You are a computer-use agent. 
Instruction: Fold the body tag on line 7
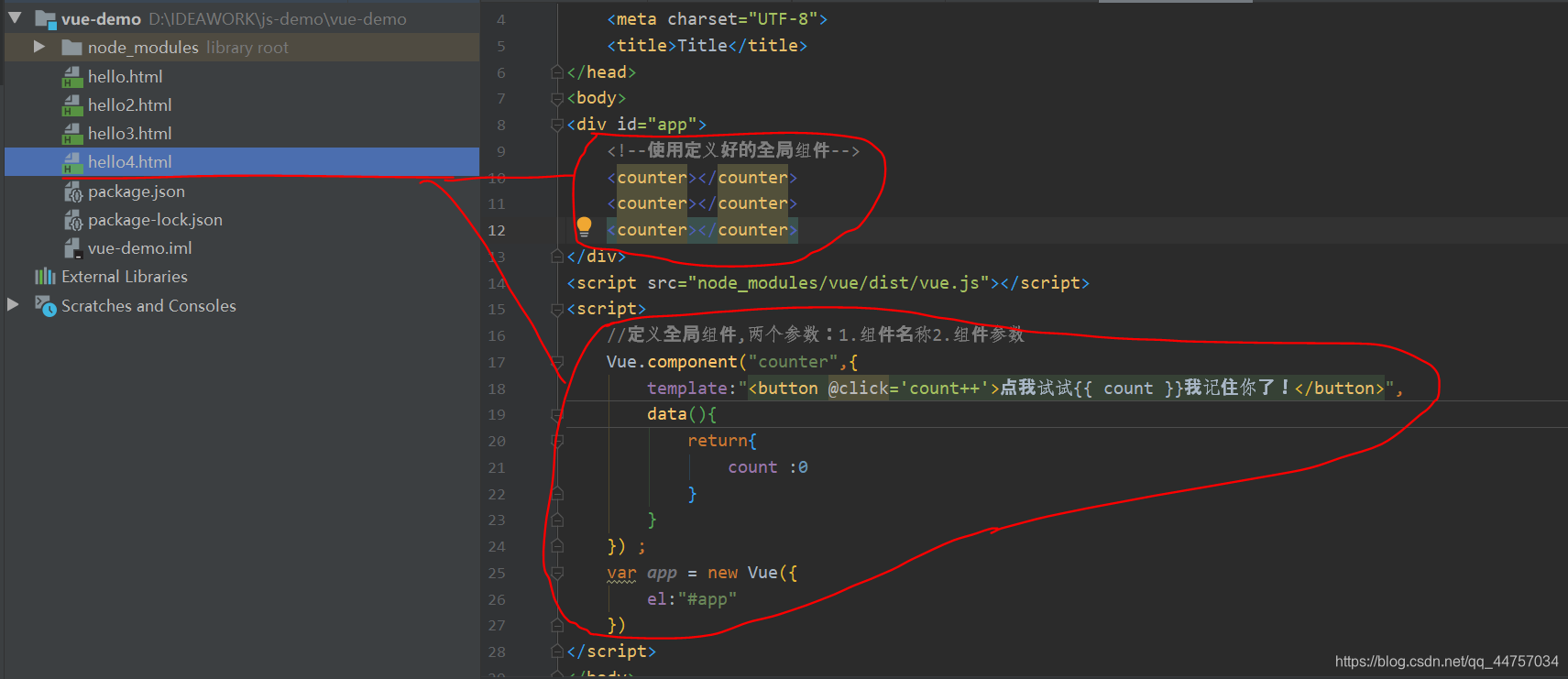coord(556,98)
